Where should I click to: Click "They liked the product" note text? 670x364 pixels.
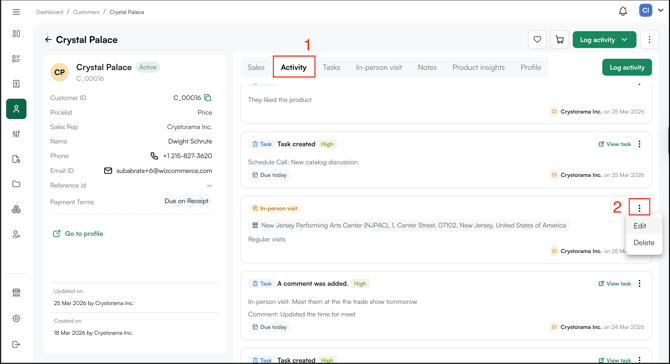280,100
